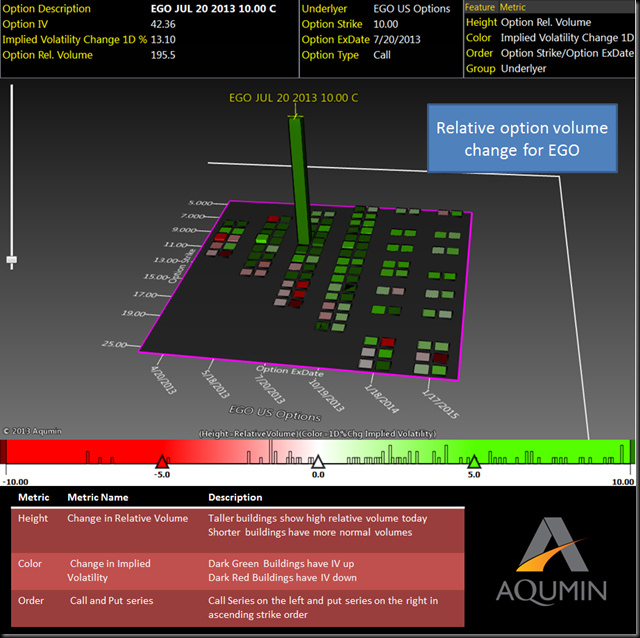
Task: Click the 9.000 strike axis label
Action: pos(184,230)
